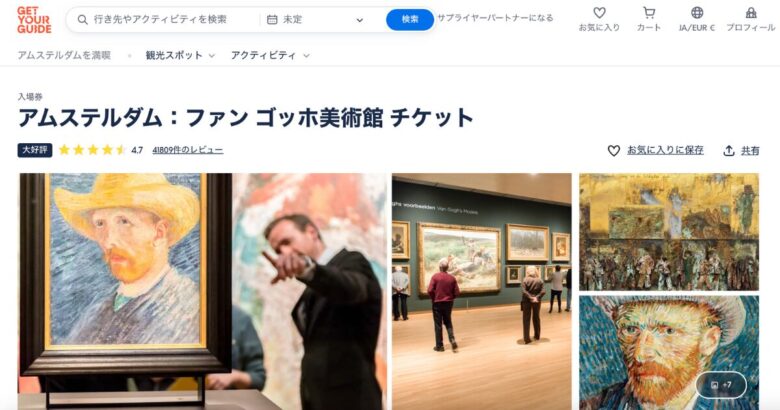
Task: Open the +7 more photos button
Action: 721,385
